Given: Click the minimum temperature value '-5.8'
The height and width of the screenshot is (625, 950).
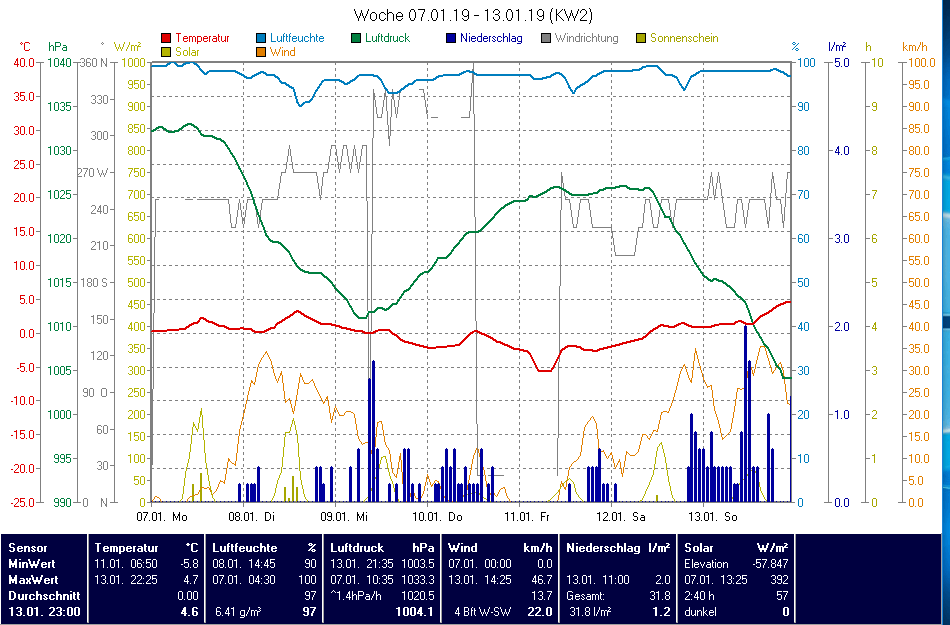Looking at the screenshot, I should point(187,563).
